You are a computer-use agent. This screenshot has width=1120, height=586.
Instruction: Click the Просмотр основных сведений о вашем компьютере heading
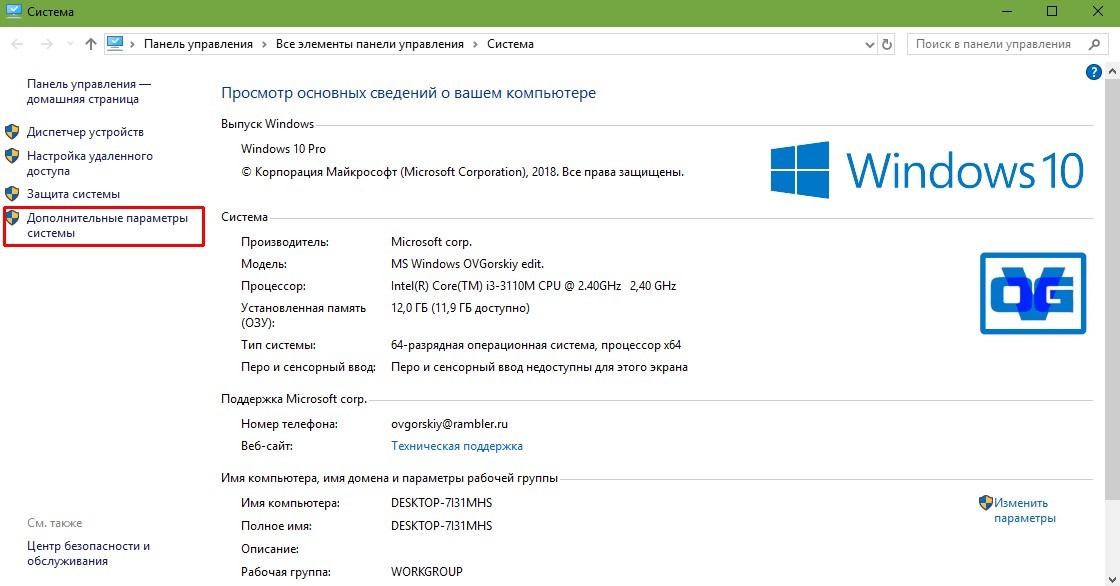pyautogui.click(x=409, y=93)
